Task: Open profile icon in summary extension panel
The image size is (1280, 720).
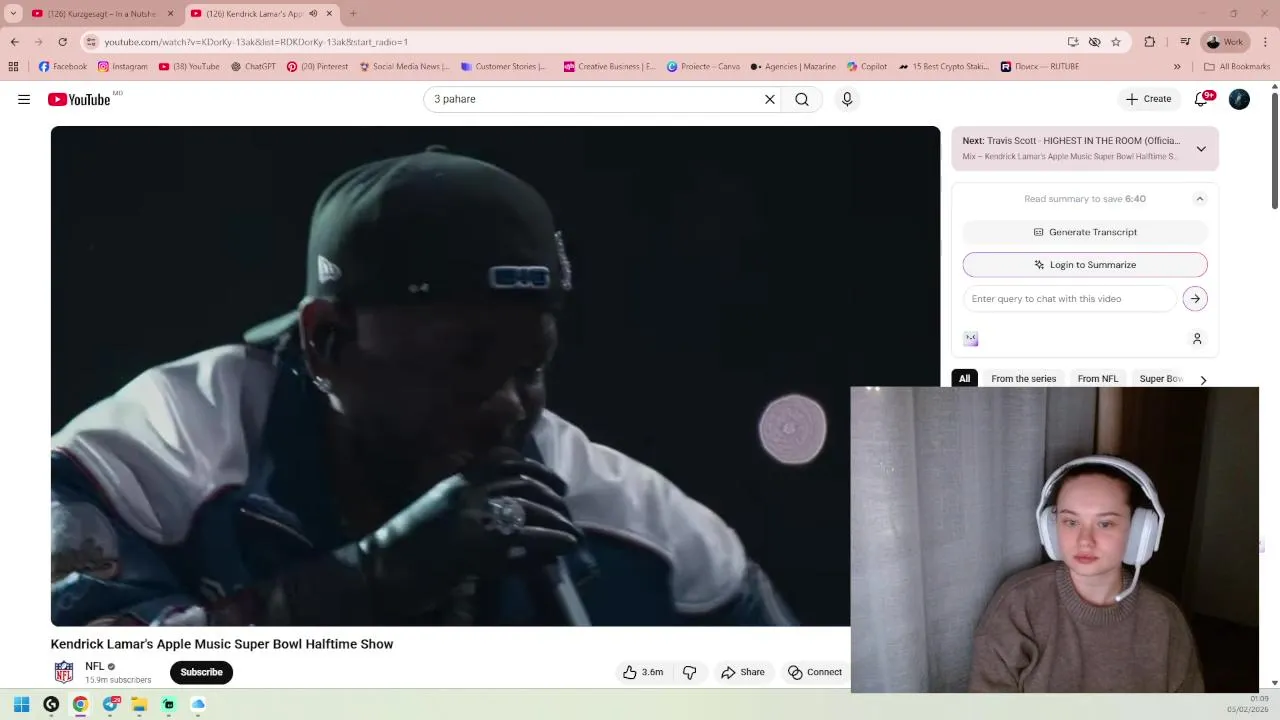Action: tap(1197, 339)
